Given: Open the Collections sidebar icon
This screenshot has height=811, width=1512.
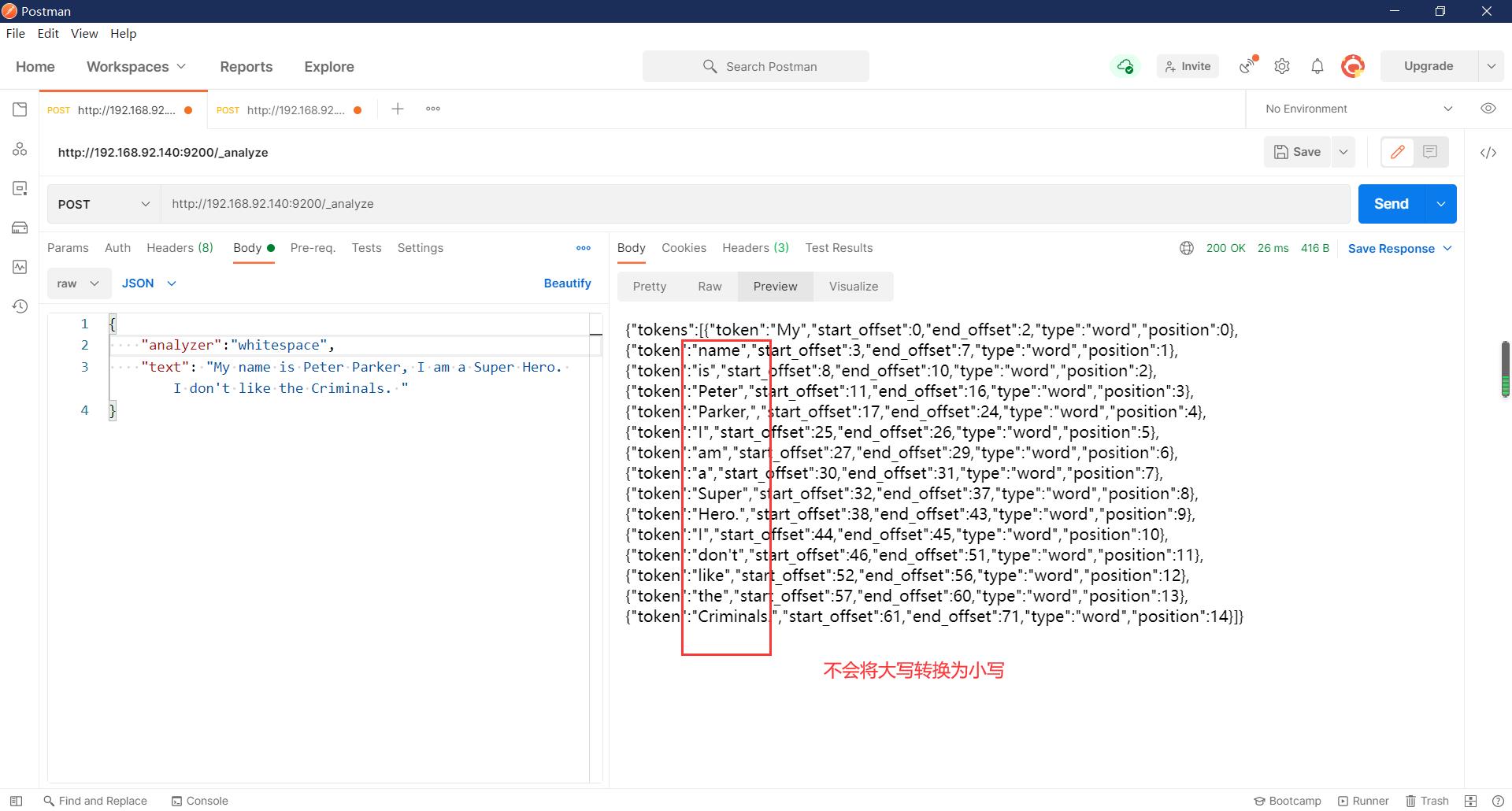Looking at the screenshot, I should click(x=20, y=109).
